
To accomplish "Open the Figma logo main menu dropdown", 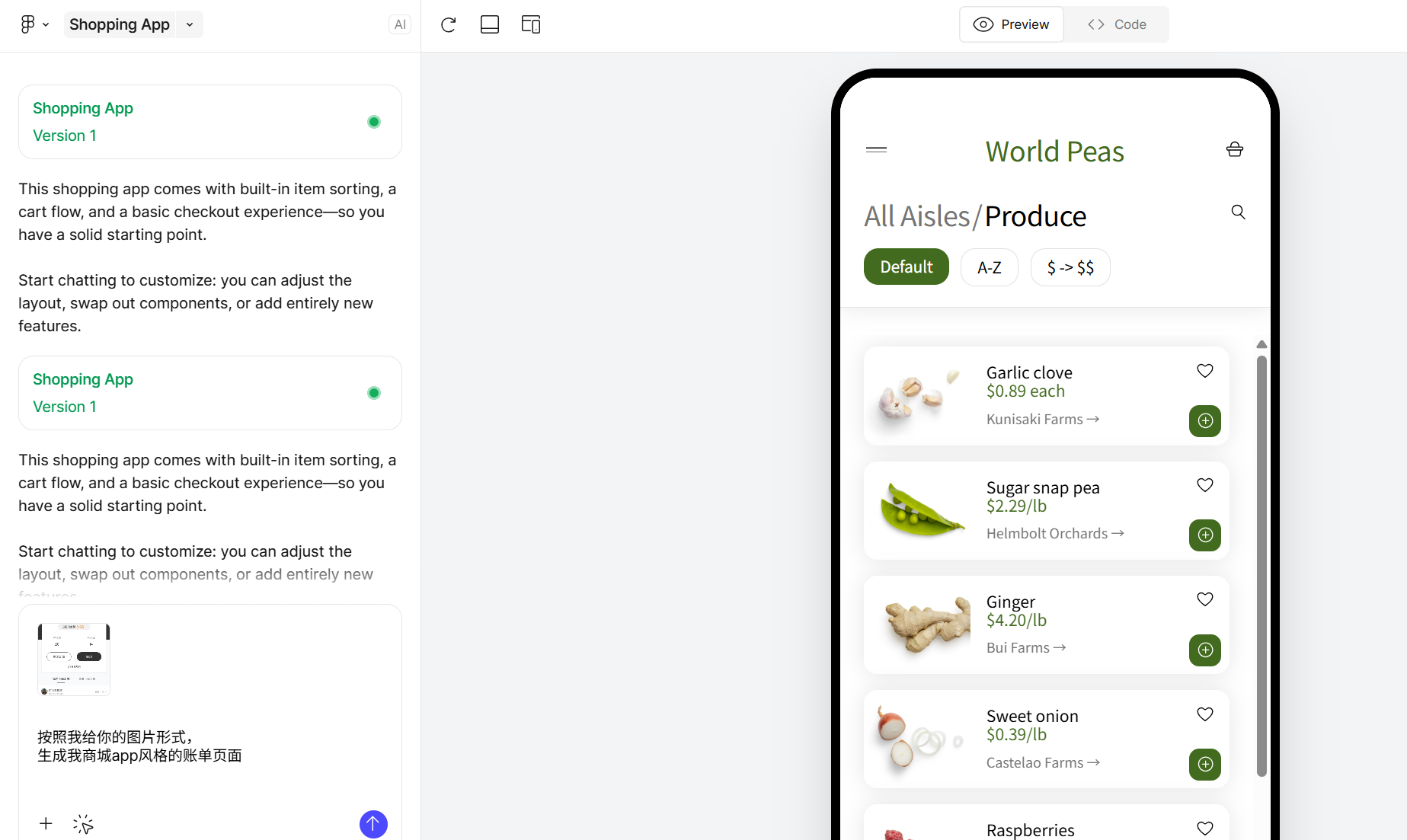I will [x=34, y=24].
